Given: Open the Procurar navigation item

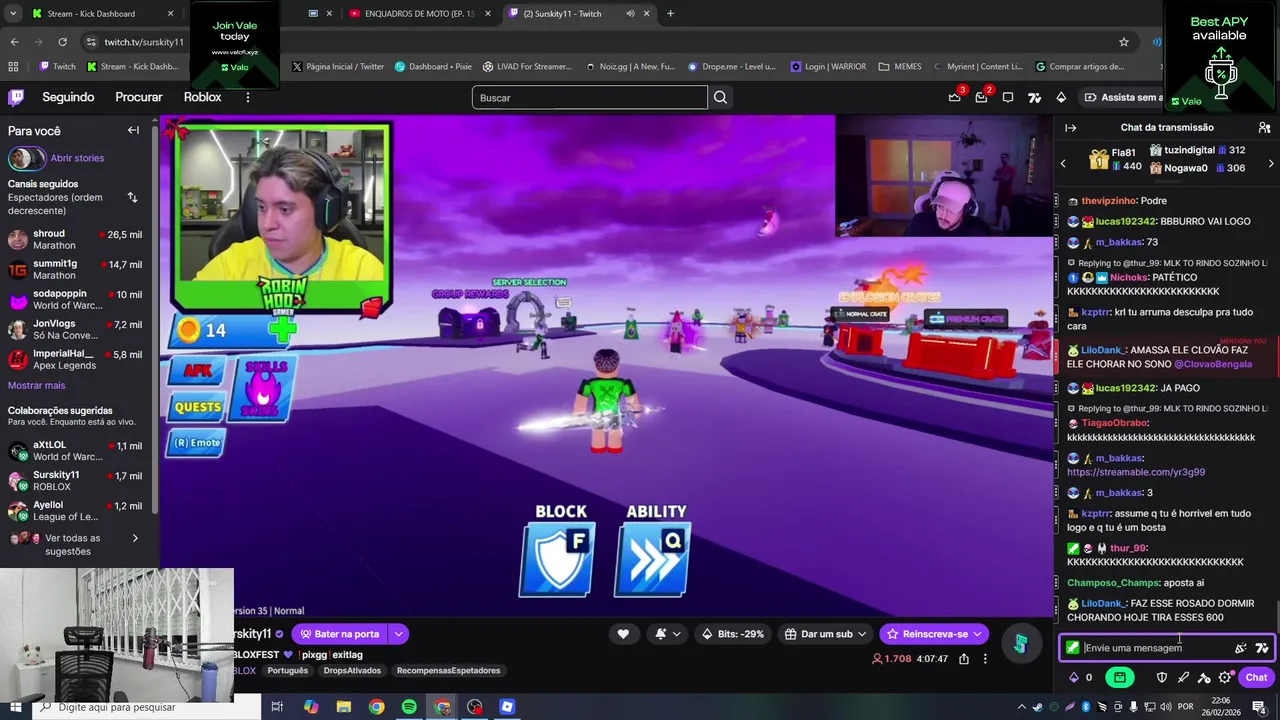Looking at the screenshot, I should 139,97.
